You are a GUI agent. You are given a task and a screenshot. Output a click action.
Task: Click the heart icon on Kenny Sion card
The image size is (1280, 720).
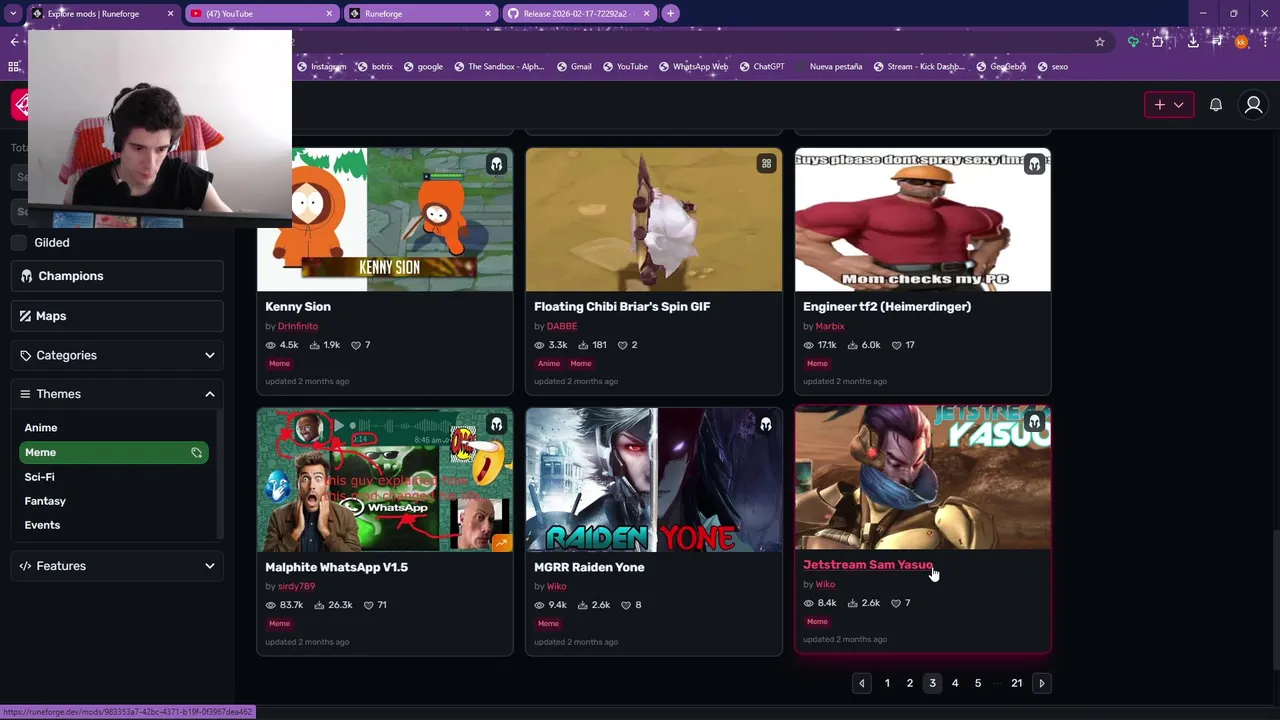point(356,345)
